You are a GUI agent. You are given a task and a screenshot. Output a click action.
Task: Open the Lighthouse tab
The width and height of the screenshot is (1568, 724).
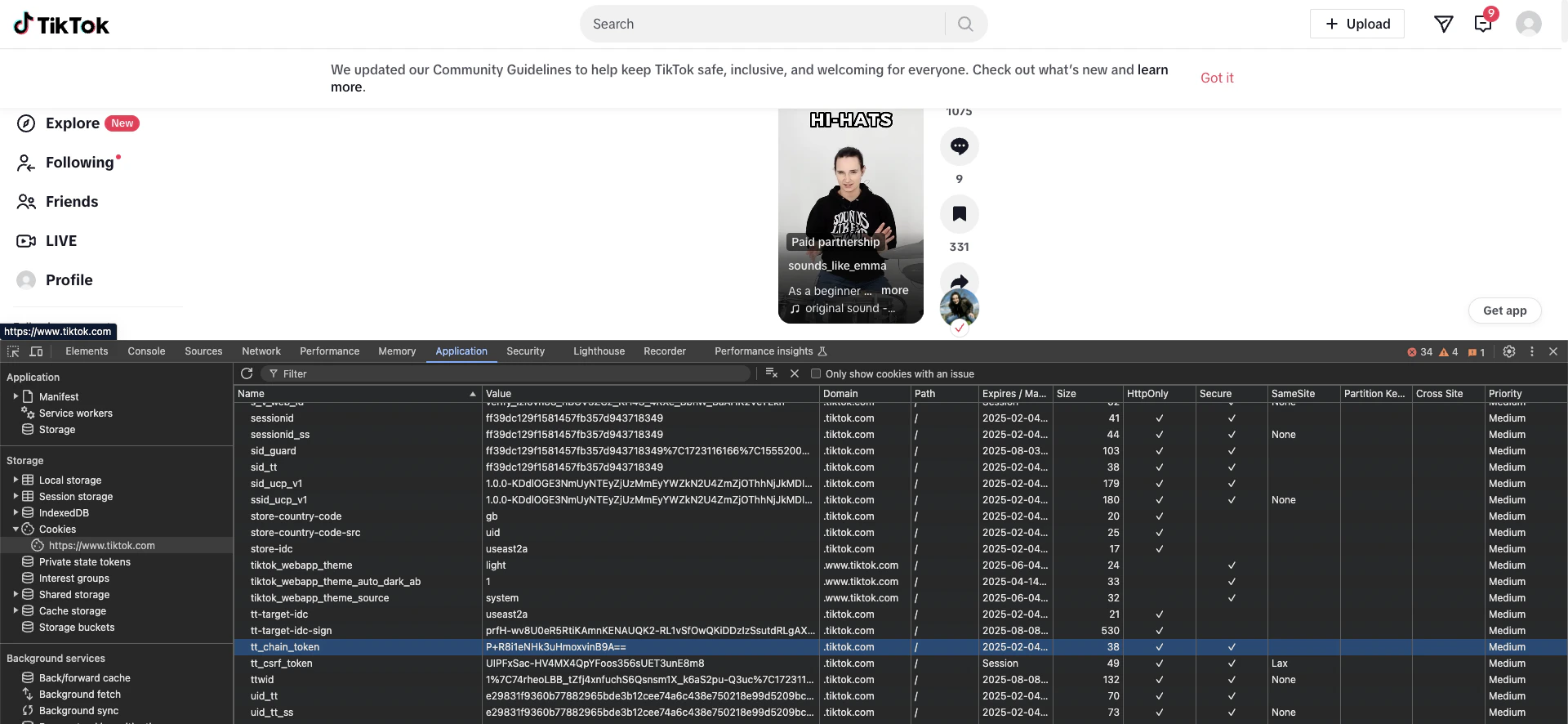click(x=599, y=351)
